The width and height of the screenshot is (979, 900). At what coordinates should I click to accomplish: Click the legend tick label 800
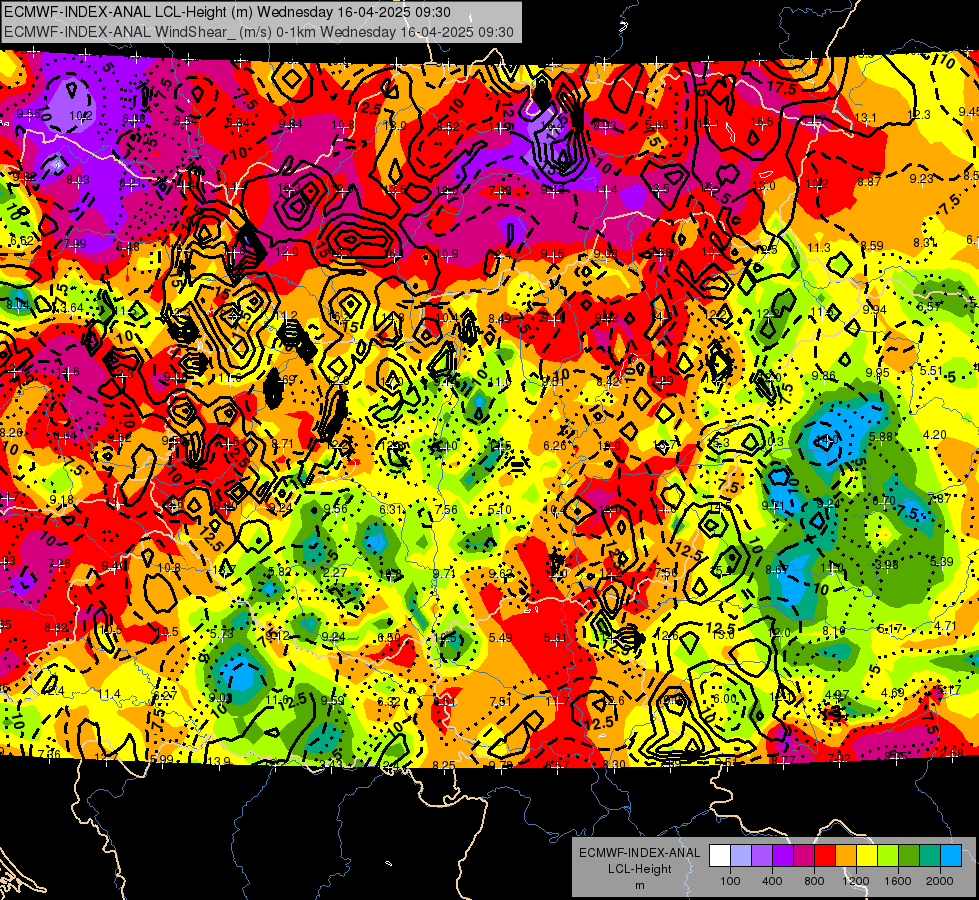(x=814, y=881)
